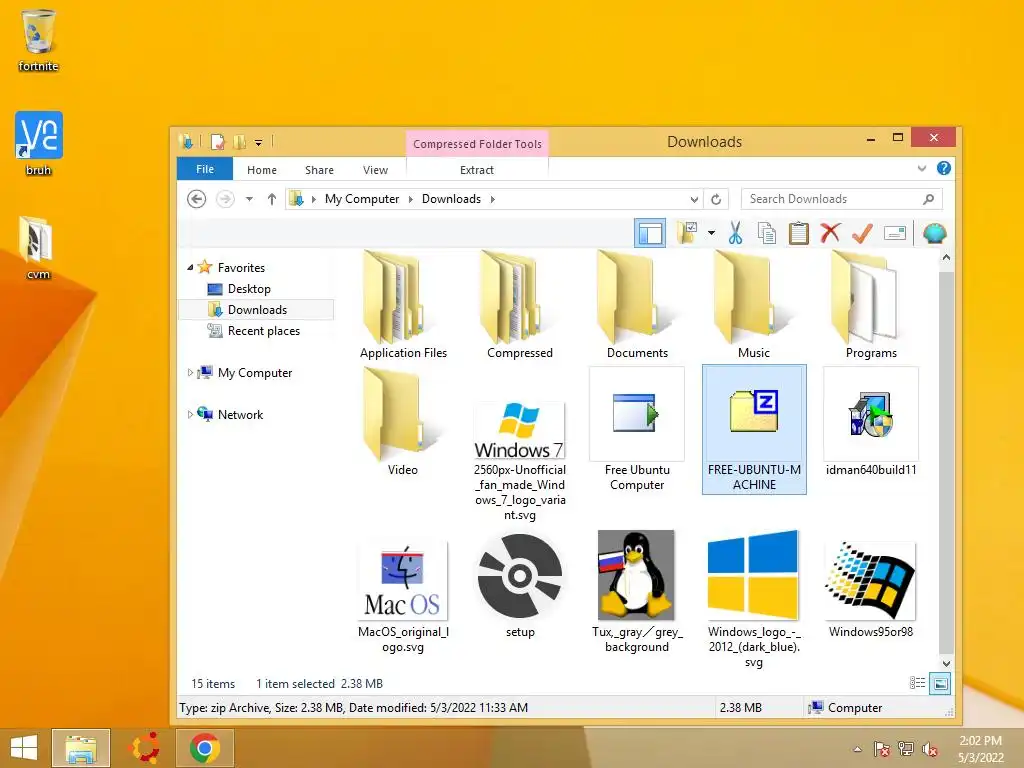Image resolution: width=1024 pixels, height=768 pixels.
Task: Cut with the scissors toolbar icon
Action: click(x=735, y=233)
